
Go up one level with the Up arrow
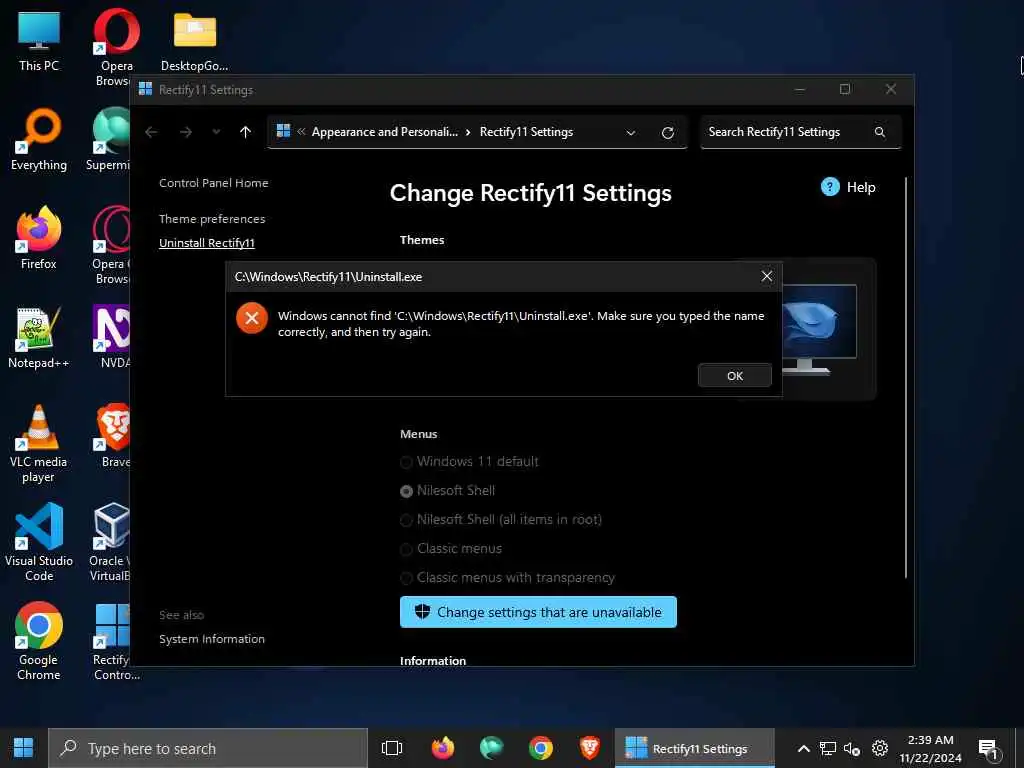pyautogui.click(x=246, y=132)
